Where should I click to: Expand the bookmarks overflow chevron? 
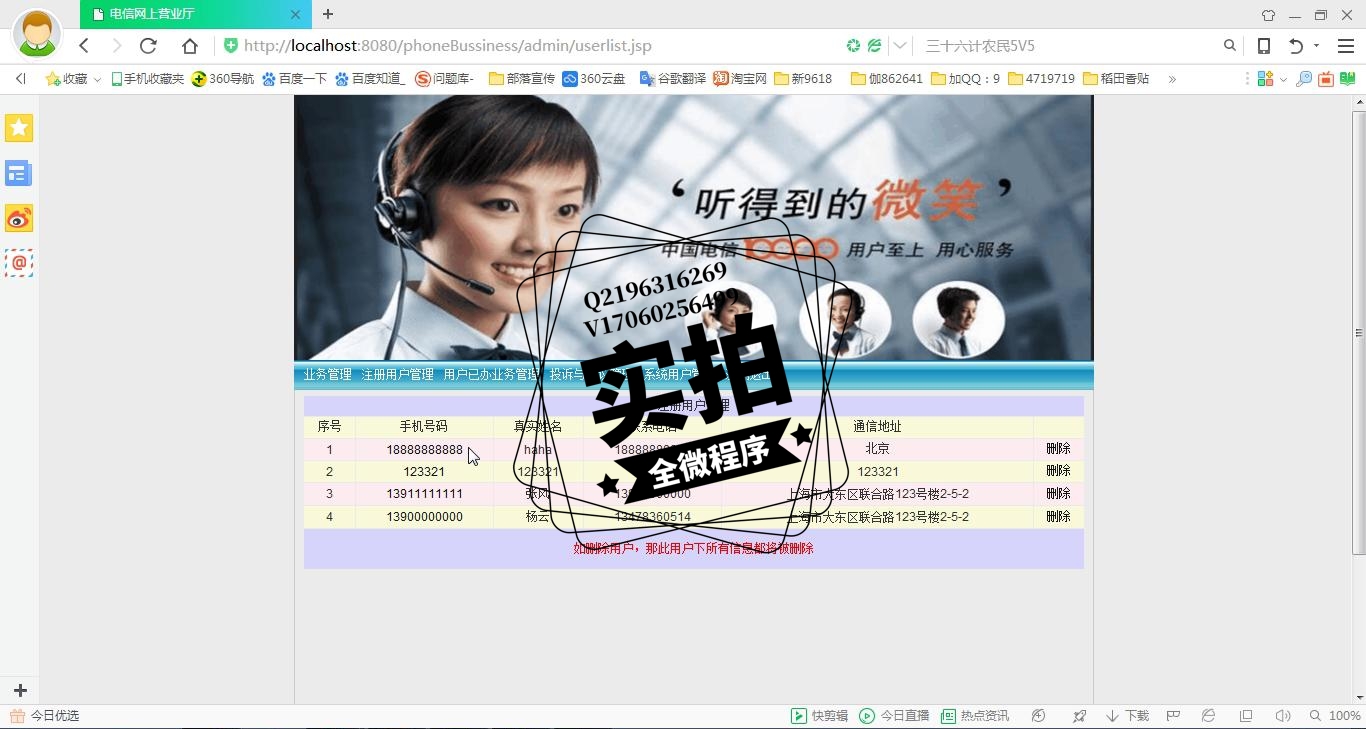(1172, 79)
